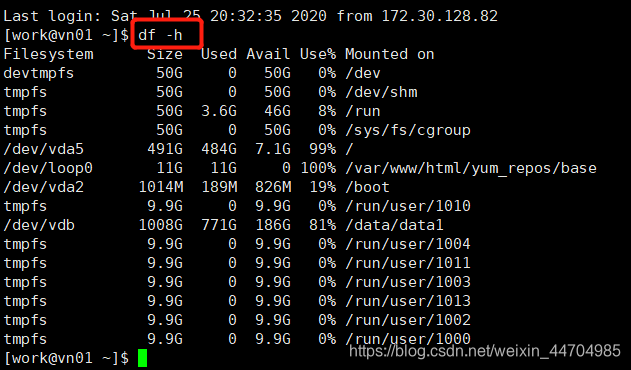631x370 pixels.
Task: Click the mount point '/run/user/1011'
Action: tap(408, 263)
